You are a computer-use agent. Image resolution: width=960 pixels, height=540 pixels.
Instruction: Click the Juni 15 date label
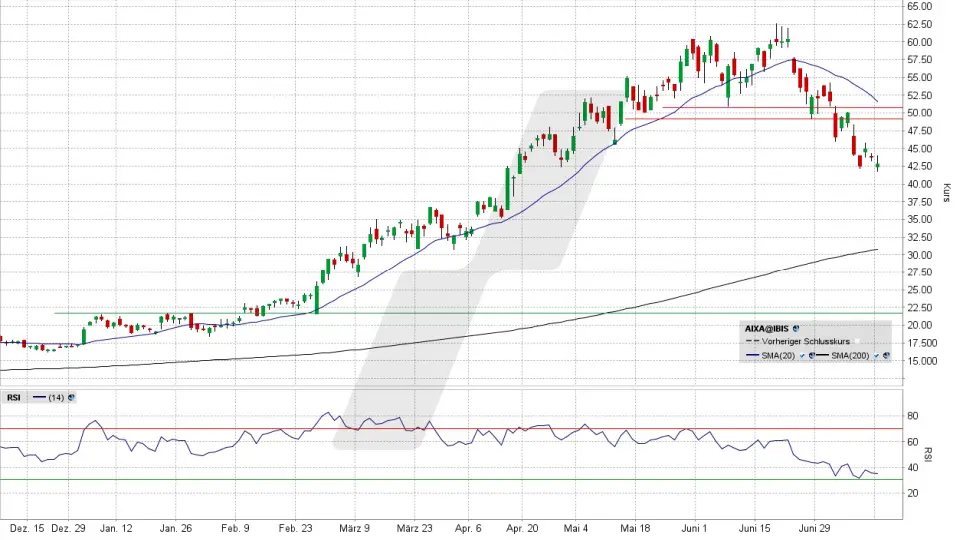[754, 528]
